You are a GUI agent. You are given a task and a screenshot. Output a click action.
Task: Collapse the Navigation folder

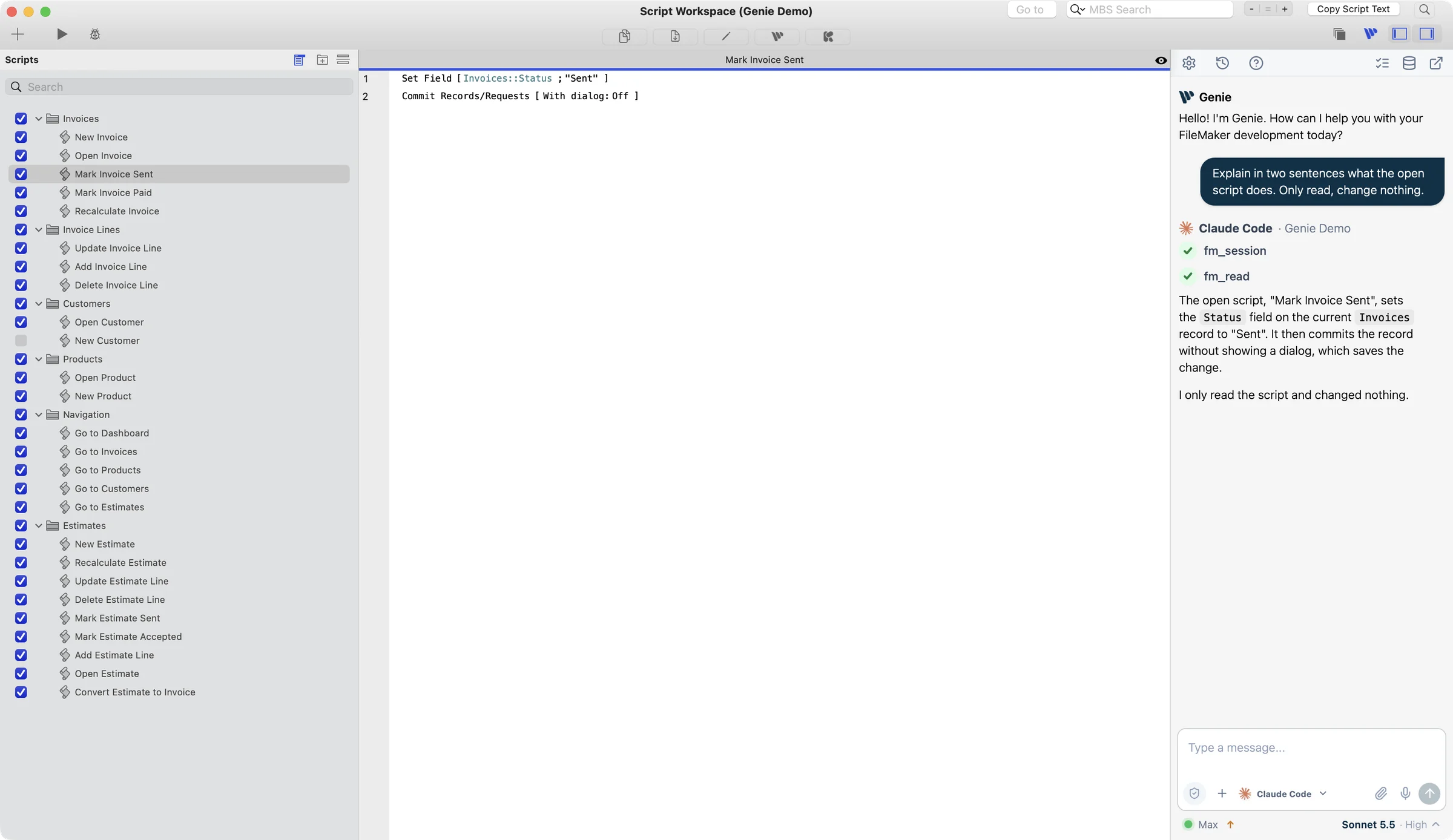tap(39, 415)
